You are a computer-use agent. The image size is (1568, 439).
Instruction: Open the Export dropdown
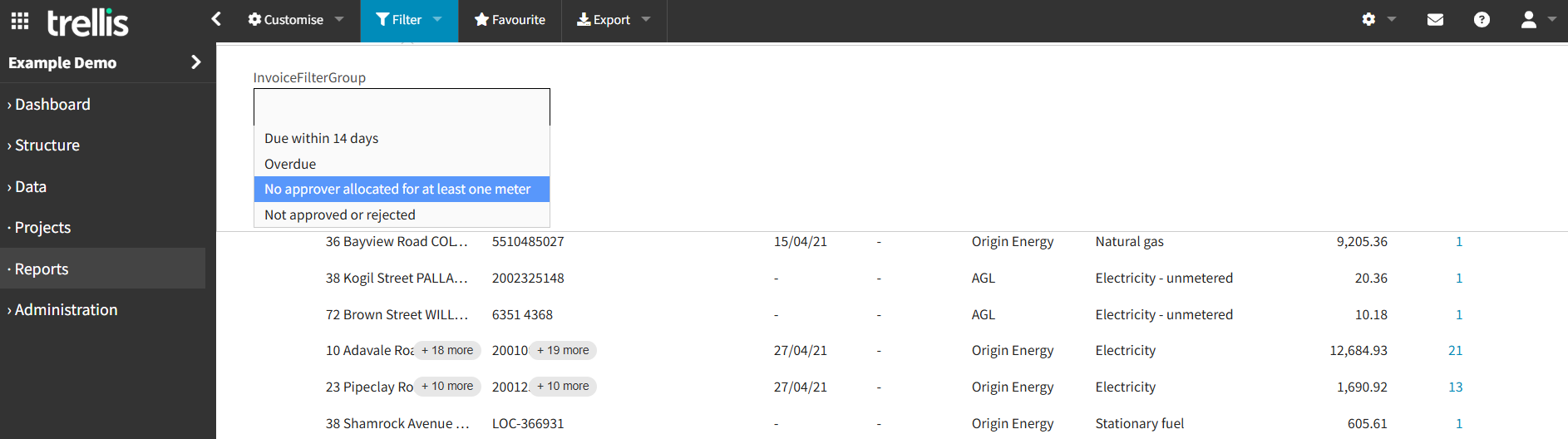coord(614,20)
